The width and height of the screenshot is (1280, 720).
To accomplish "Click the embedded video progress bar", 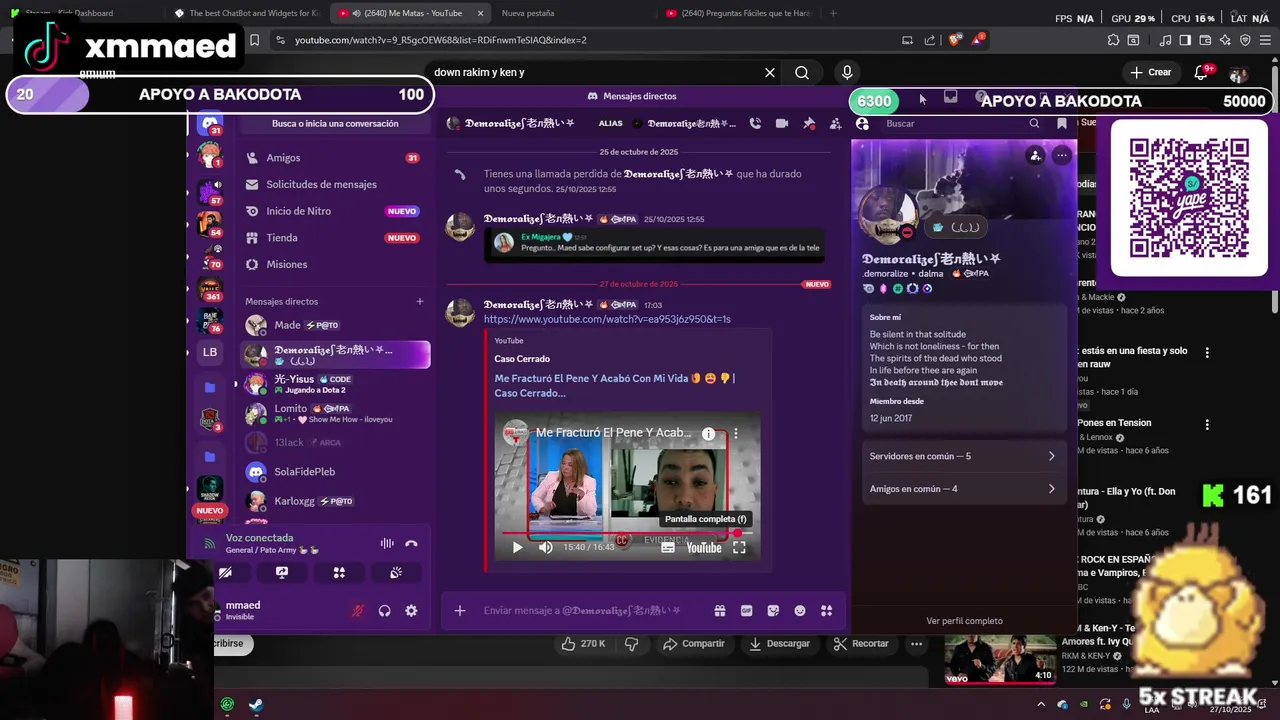I will (626, 534).
